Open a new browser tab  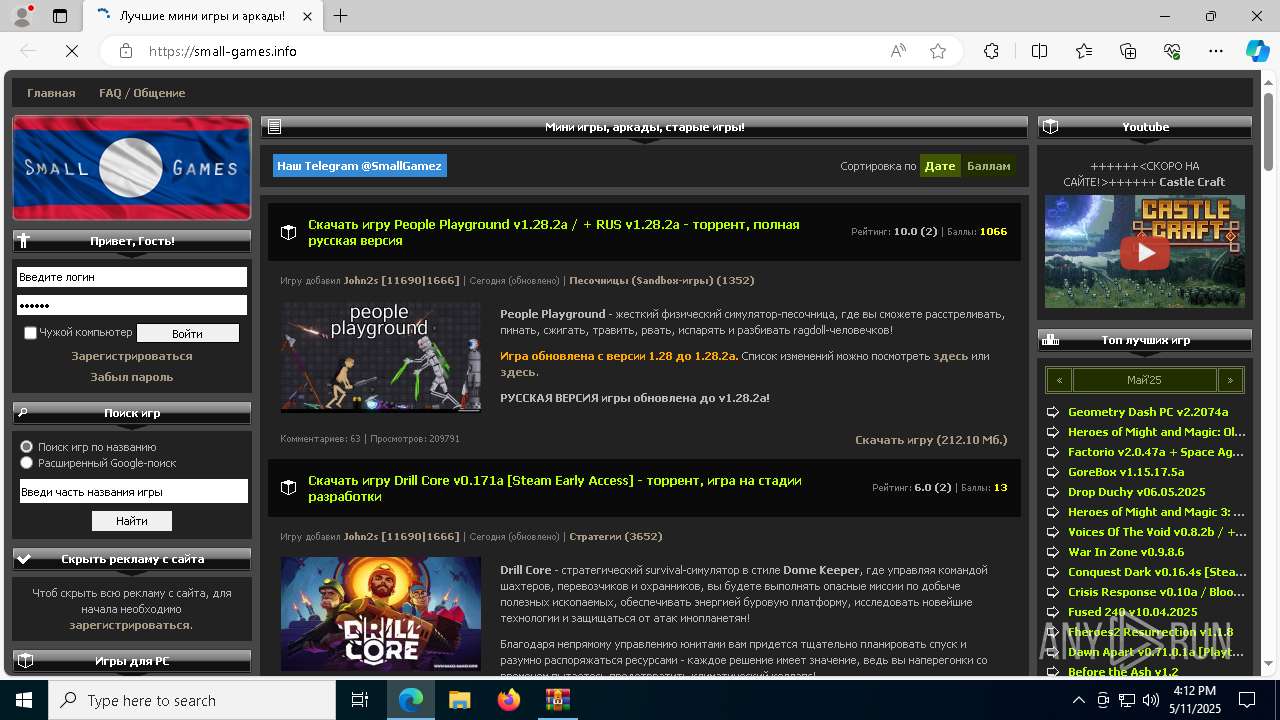tap(341, 16)
